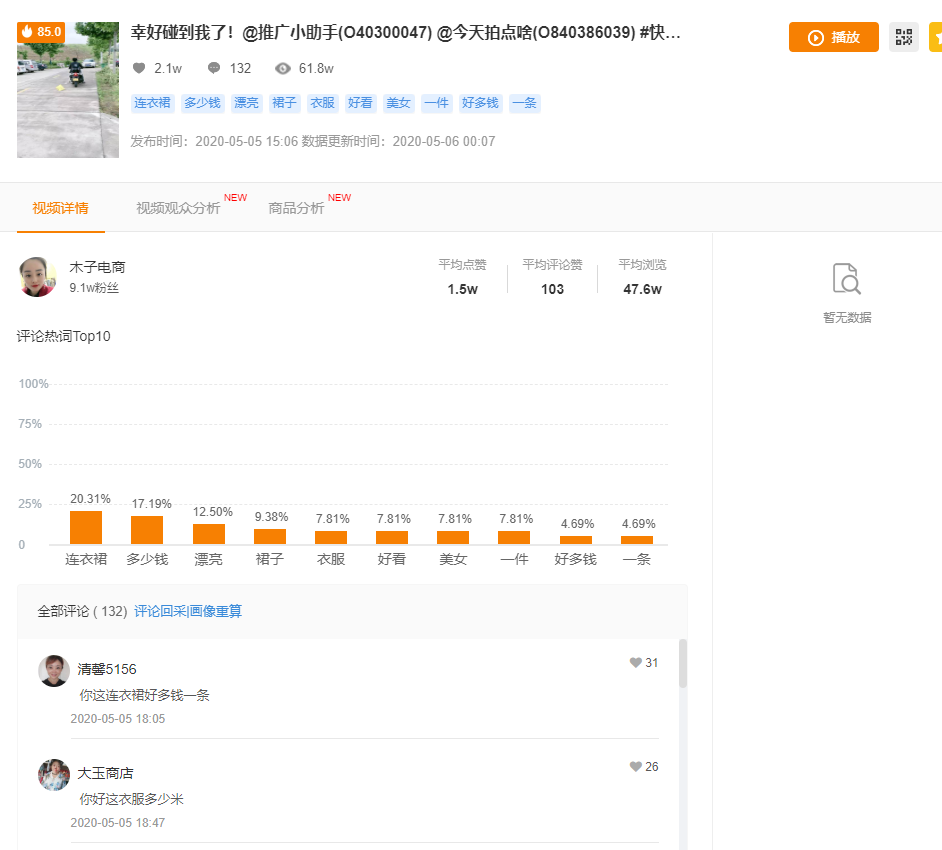The height and width of the screenshot is (850, 942).
Task: Click the 多少钱 bar in the chart
Action: coord(147,530)
